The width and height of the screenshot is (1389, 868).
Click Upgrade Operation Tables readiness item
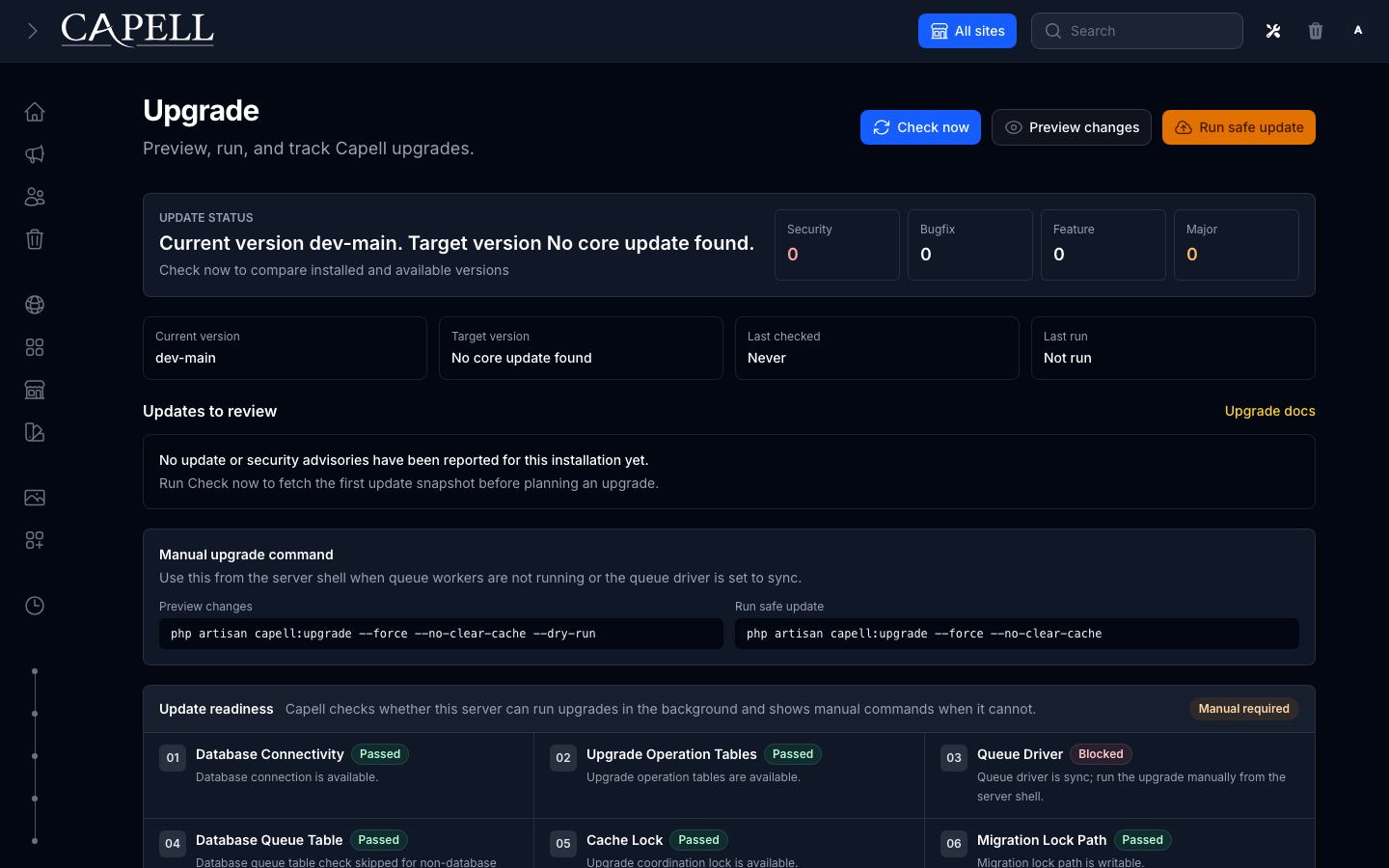pos(729,775)
